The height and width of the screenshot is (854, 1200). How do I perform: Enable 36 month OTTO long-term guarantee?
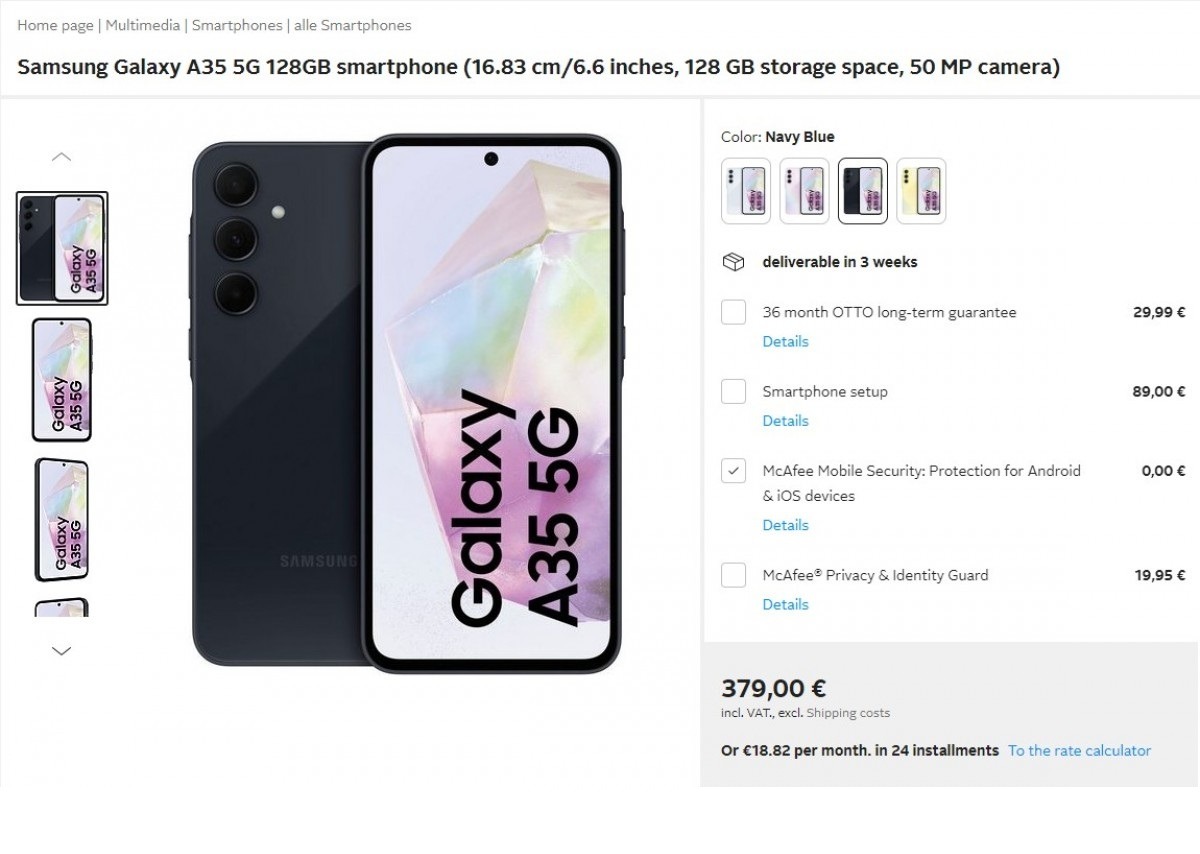(734, 312)
